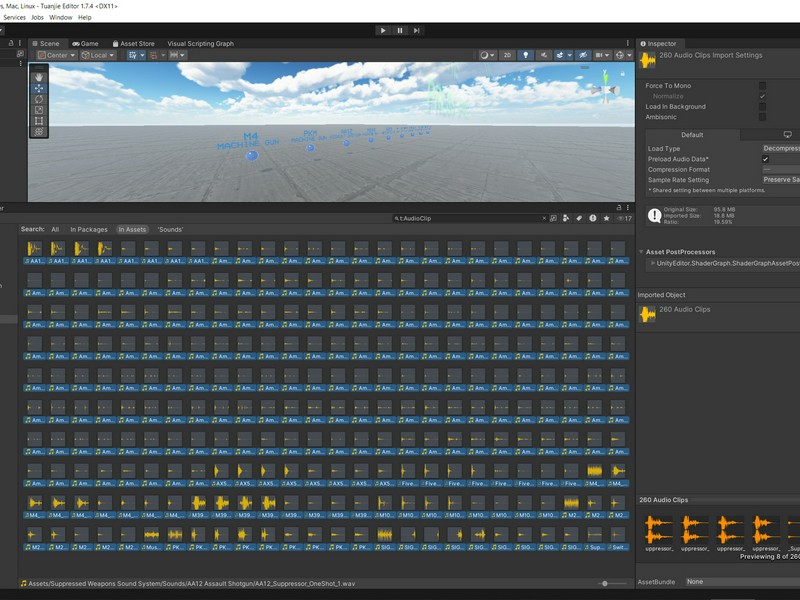Select the Scale tool
The height and width of the screenshot is (600, 800).
(39, 110)
